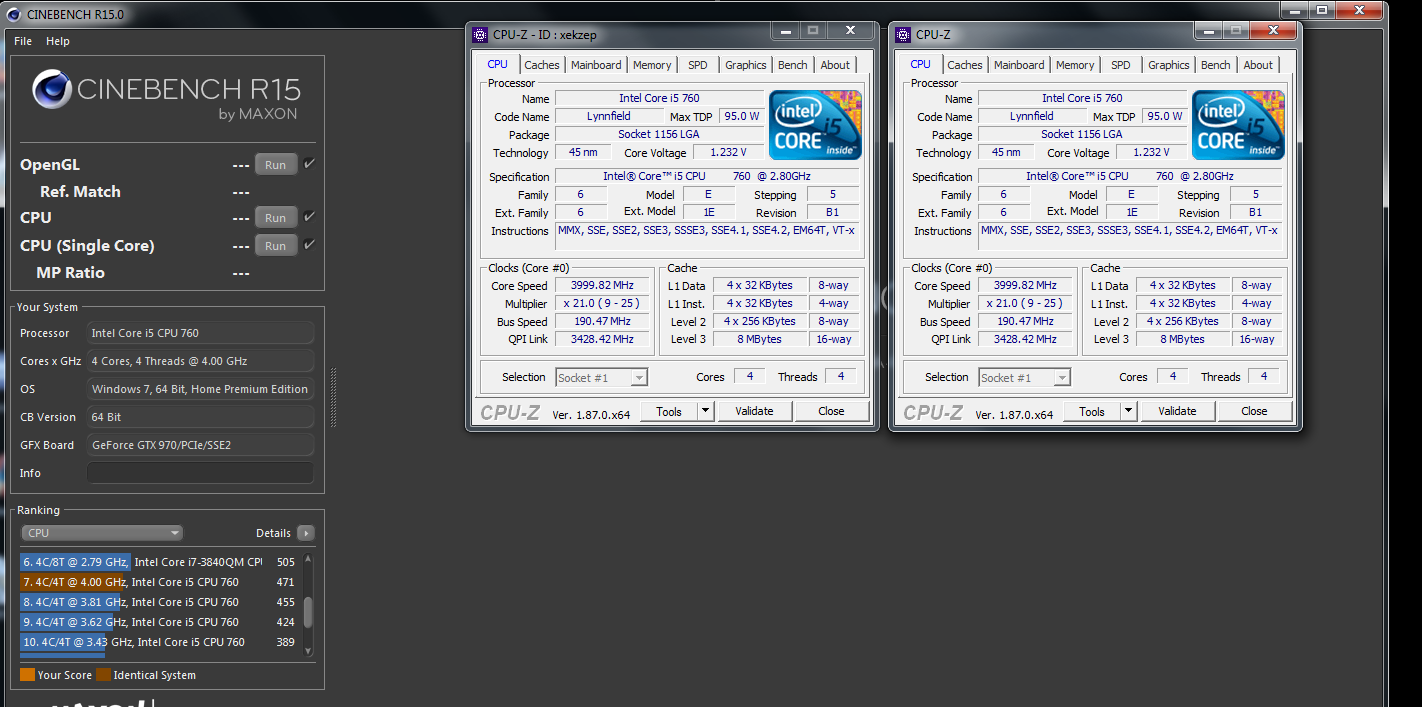Open Socket #1 selection in second CPU-Z
Screen dimensions: 1422x707
pos(1024,377)
